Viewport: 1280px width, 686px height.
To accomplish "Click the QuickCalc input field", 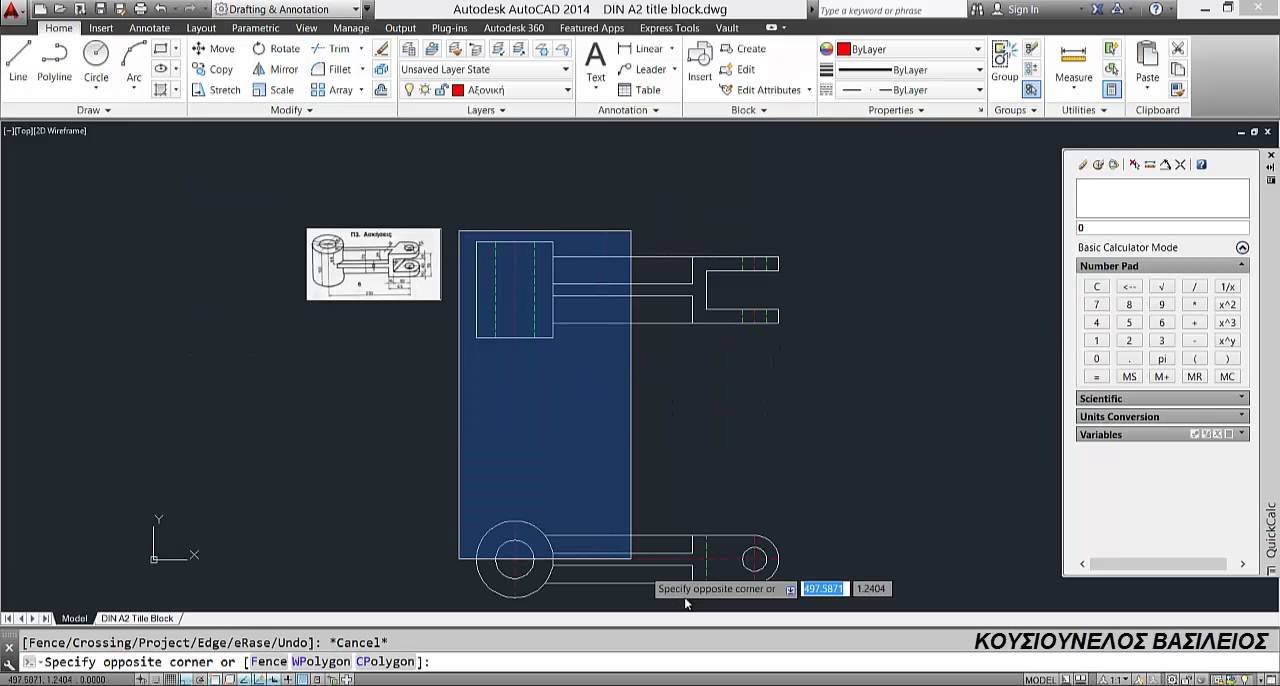I will pyautogui.click(x=1162, y=228).
